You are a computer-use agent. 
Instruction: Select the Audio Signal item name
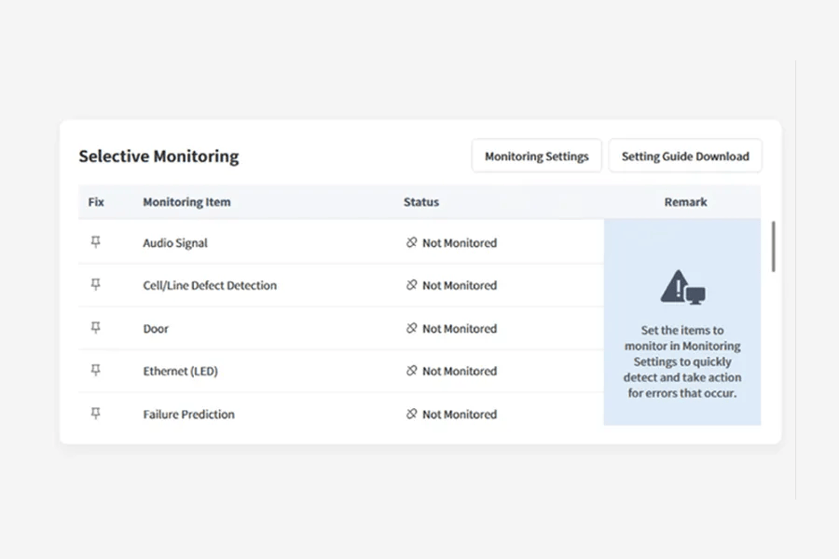(175, 243)
